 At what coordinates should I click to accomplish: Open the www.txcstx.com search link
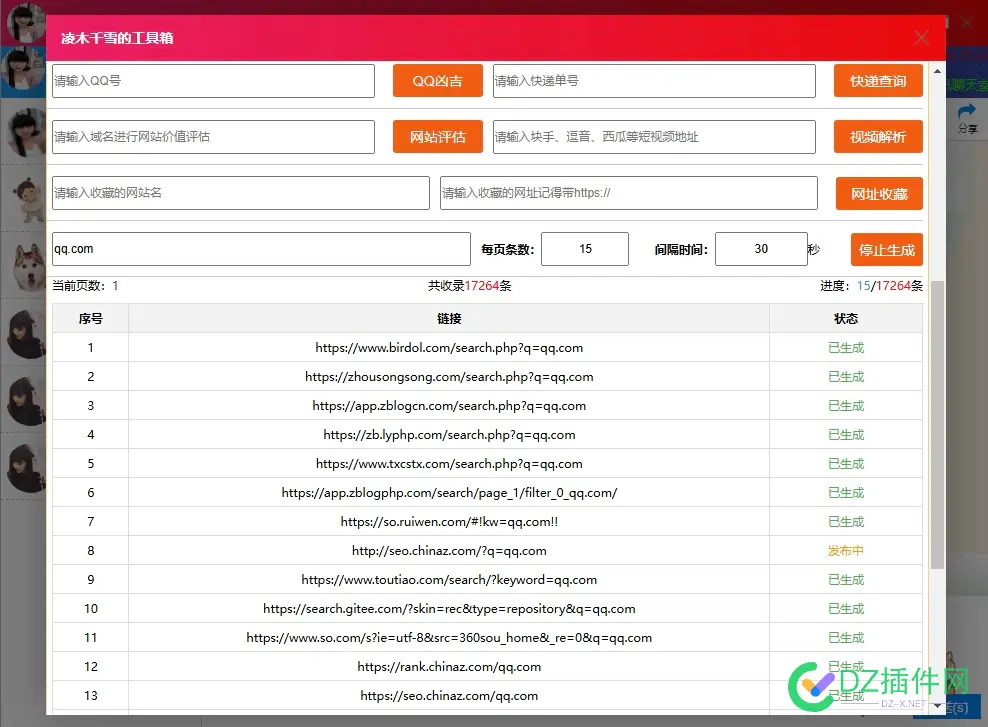[x=449, y=464]
